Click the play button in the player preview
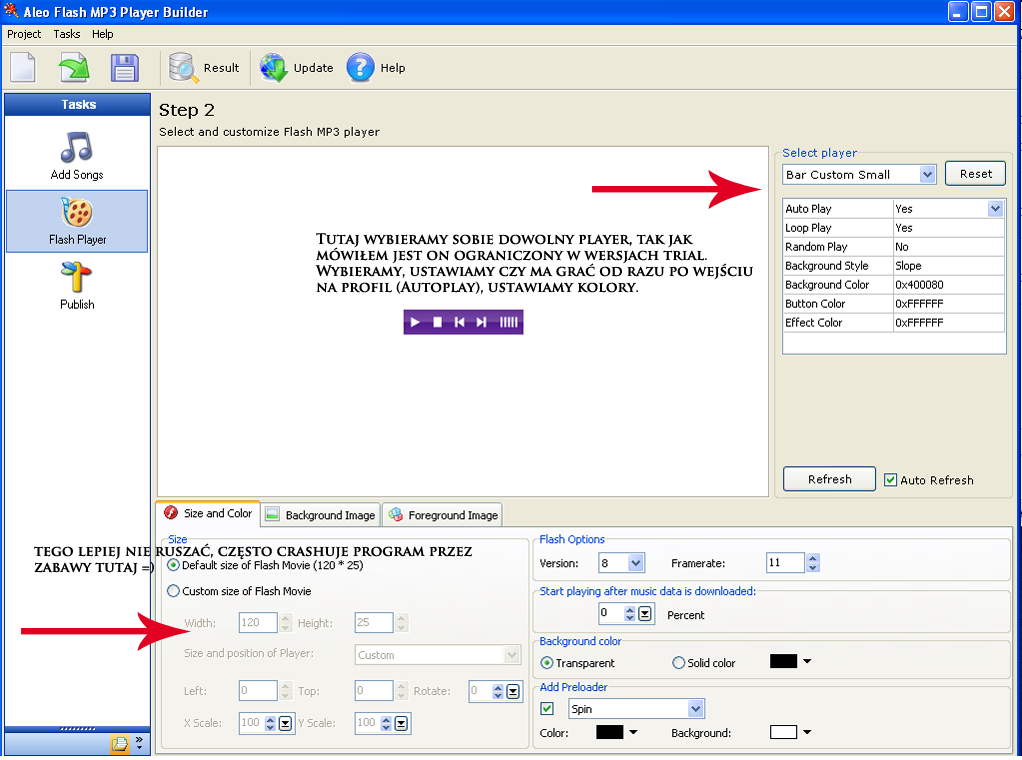1022x760 pixels. (415, 322)
